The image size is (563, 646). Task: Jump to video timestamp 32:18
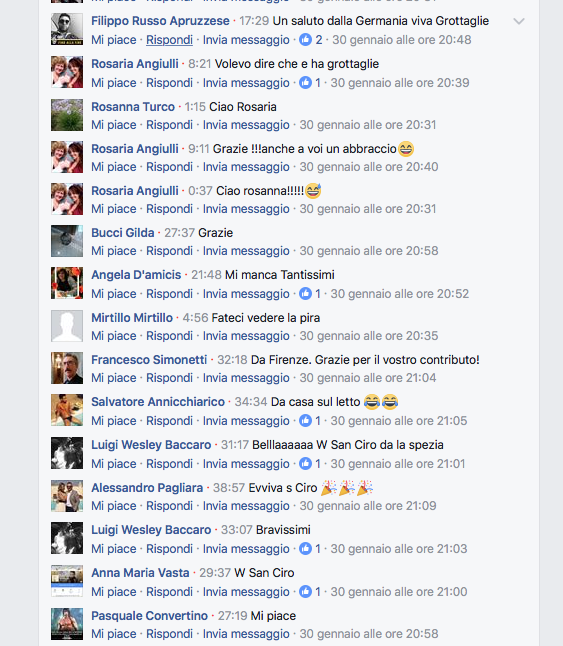[232, 359]
